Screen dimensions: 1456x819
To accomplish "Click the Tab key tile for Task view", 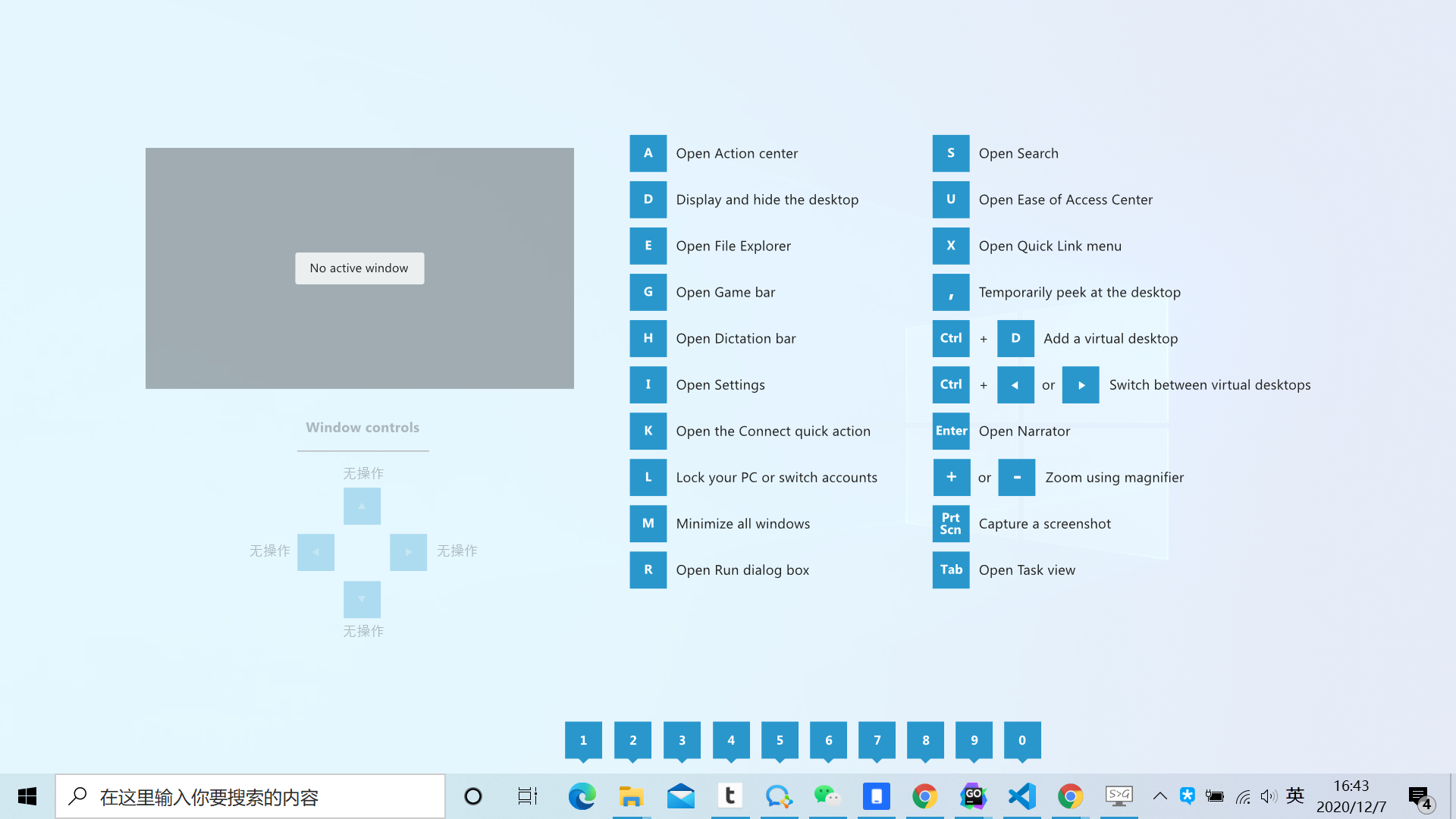I will click(950, 570).
